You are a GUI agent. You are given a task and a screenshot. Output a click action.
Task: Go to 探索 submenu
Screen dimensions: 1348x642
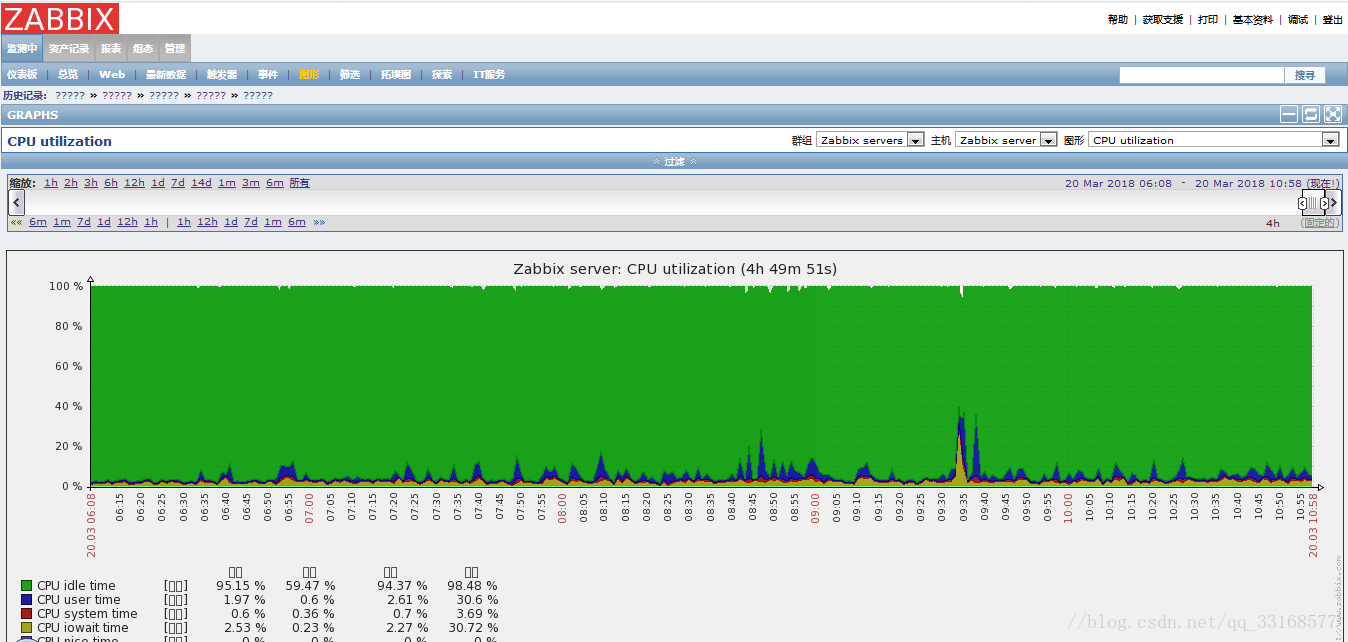[442, 75]
